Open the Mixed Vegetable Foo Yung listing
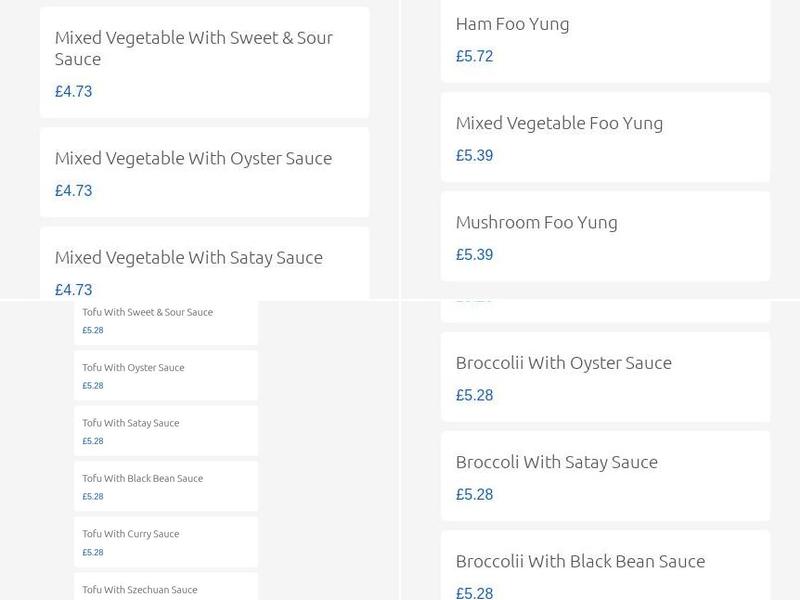This screenshot has height=600, width=800. 559,122
